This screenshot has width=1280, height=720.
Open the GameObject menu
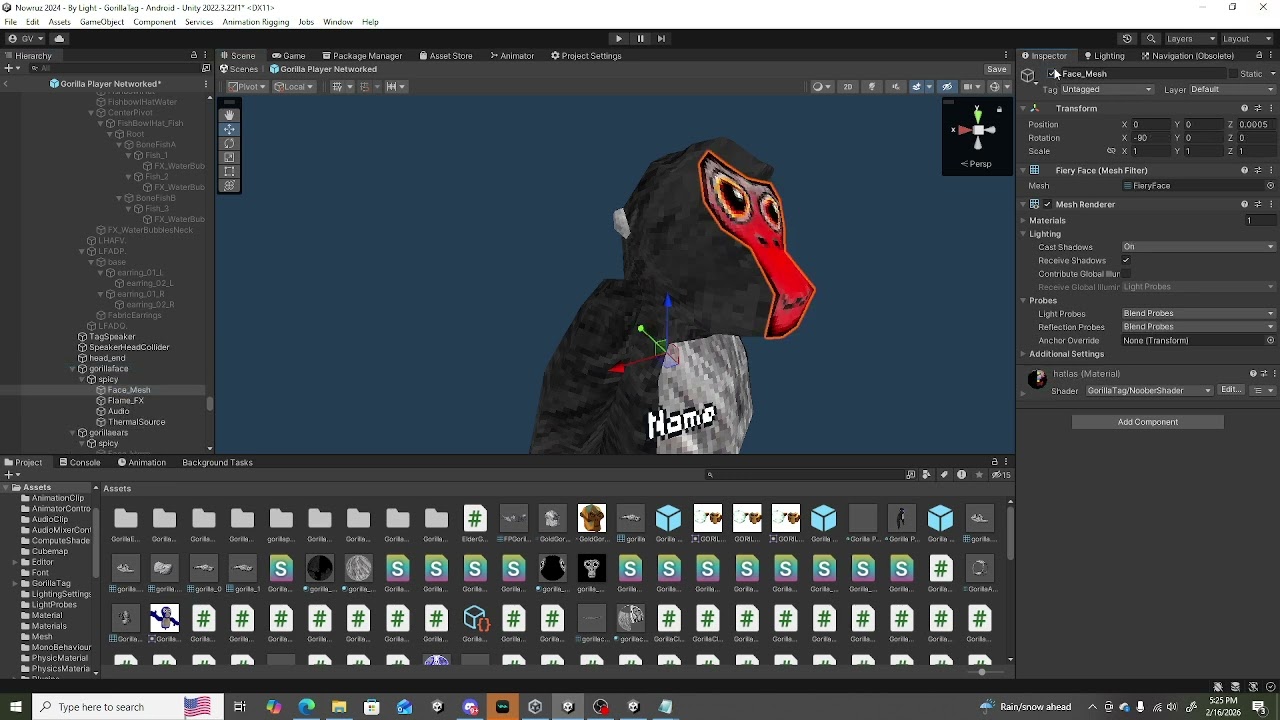coord(102,22)
